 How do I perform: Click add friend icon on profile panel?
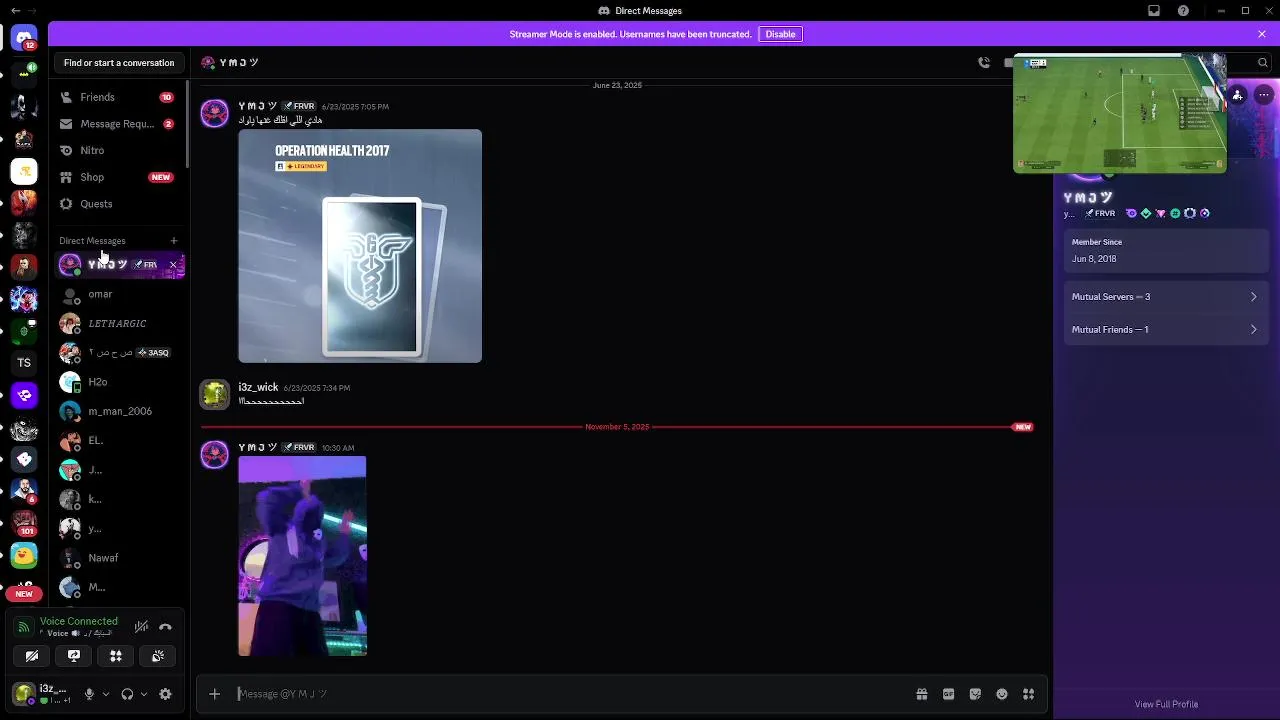pos(1238,95)
